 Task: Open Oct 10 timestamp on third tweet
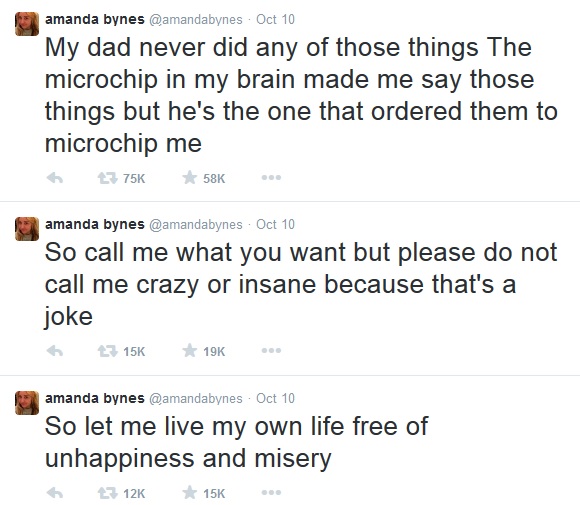[276, 398]
